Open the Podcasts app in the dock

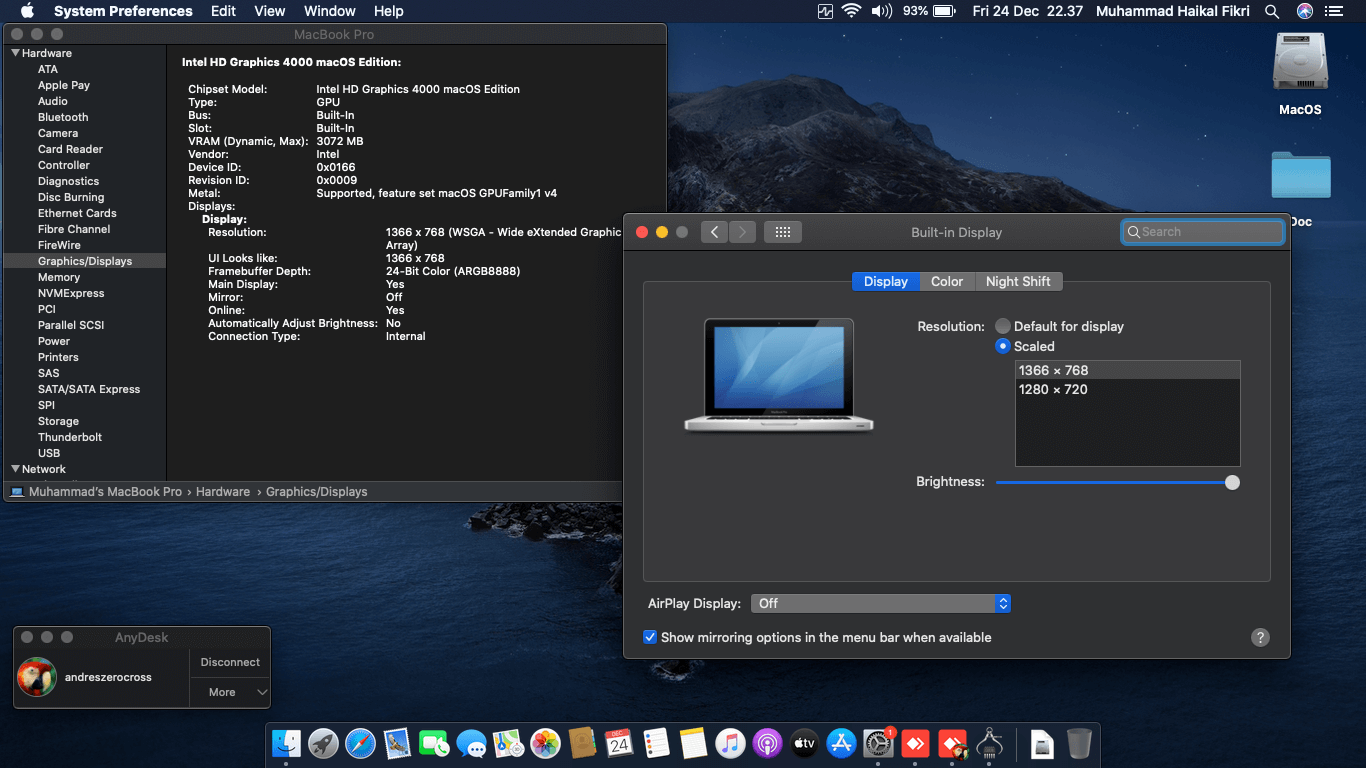[x=767, y=743]
